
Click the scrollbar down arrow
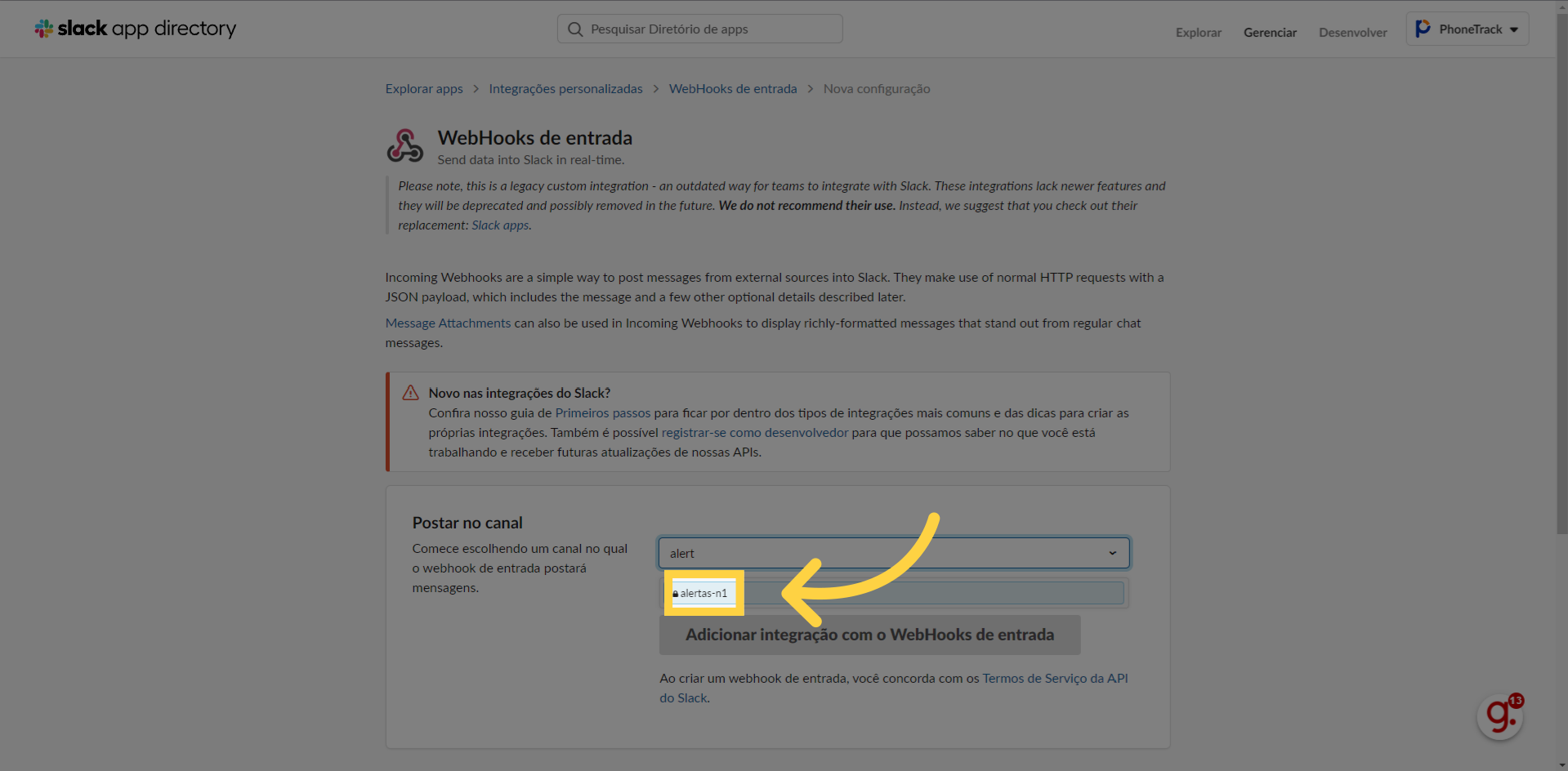coord(1561,765)
